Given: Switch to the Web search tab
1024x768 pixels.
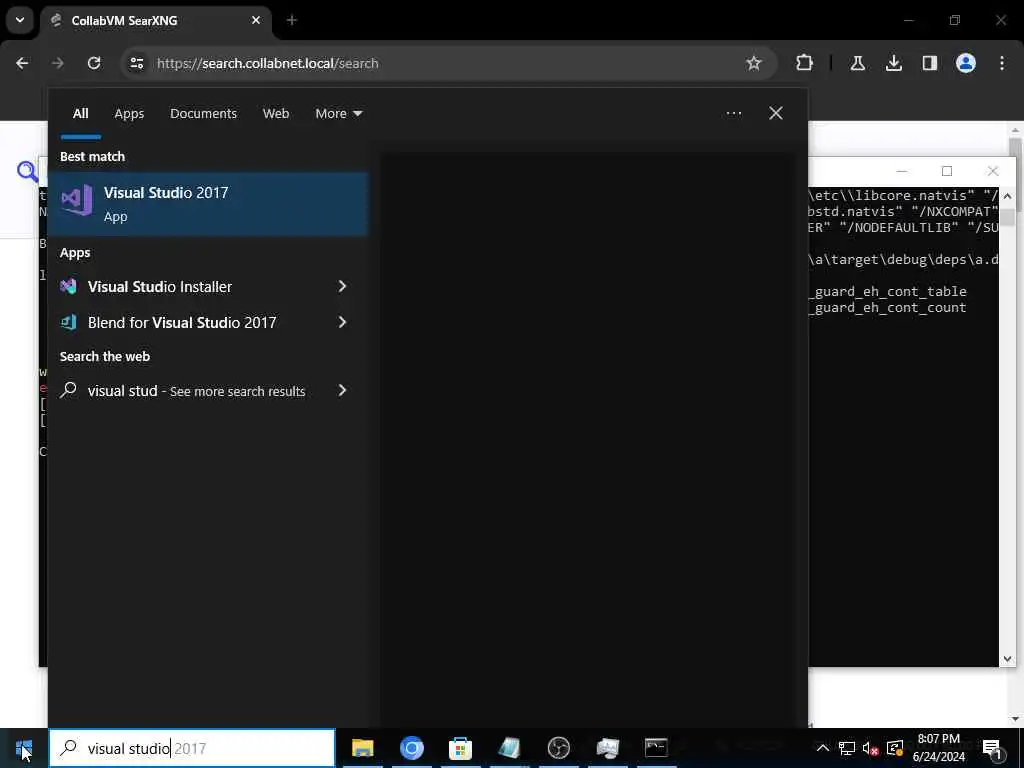Looking at the screenshot, I should pyautogui.click(x=276, y=114).
